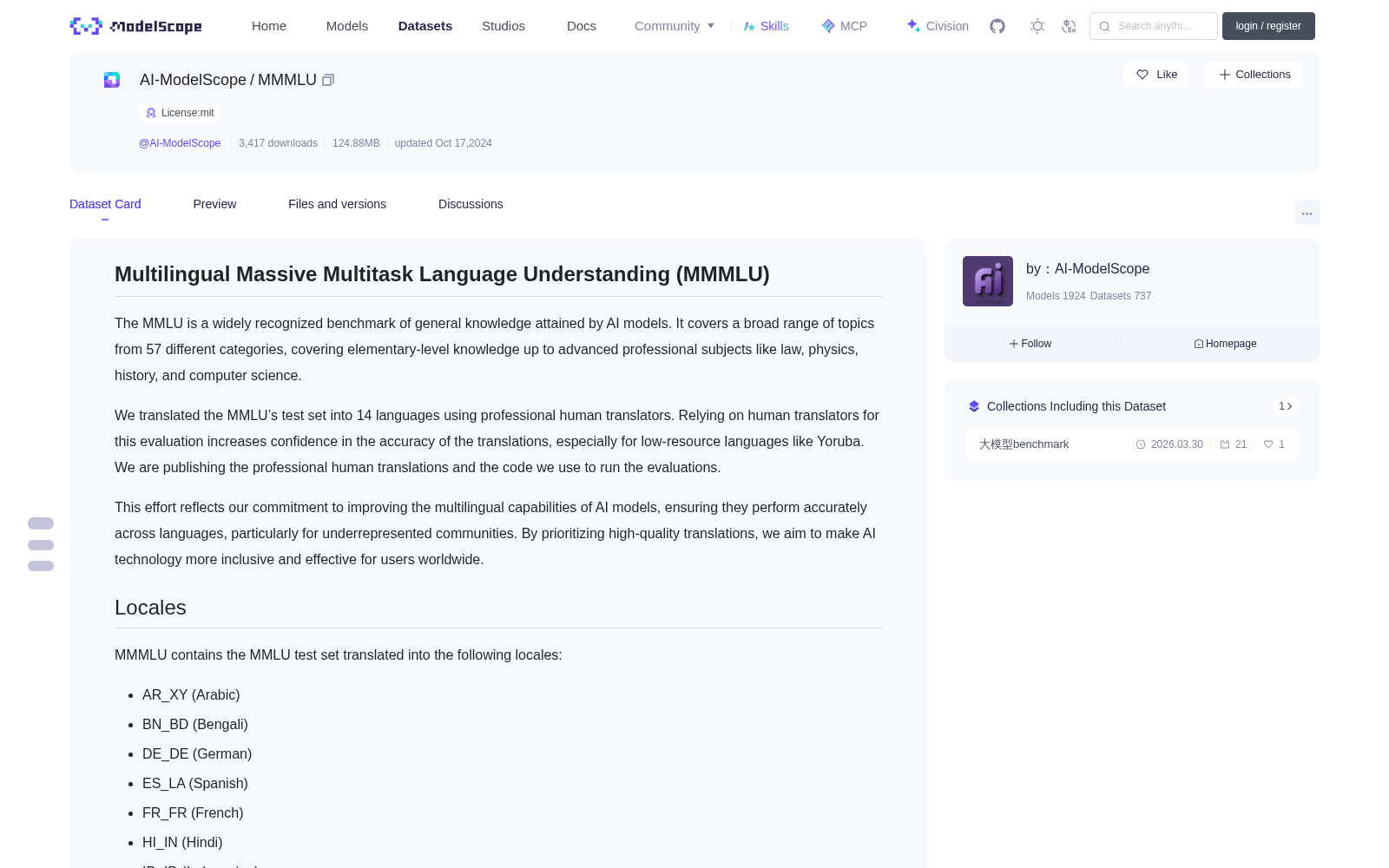Open the GitHub icon link
1389x868 pixels.
[997, 26]
